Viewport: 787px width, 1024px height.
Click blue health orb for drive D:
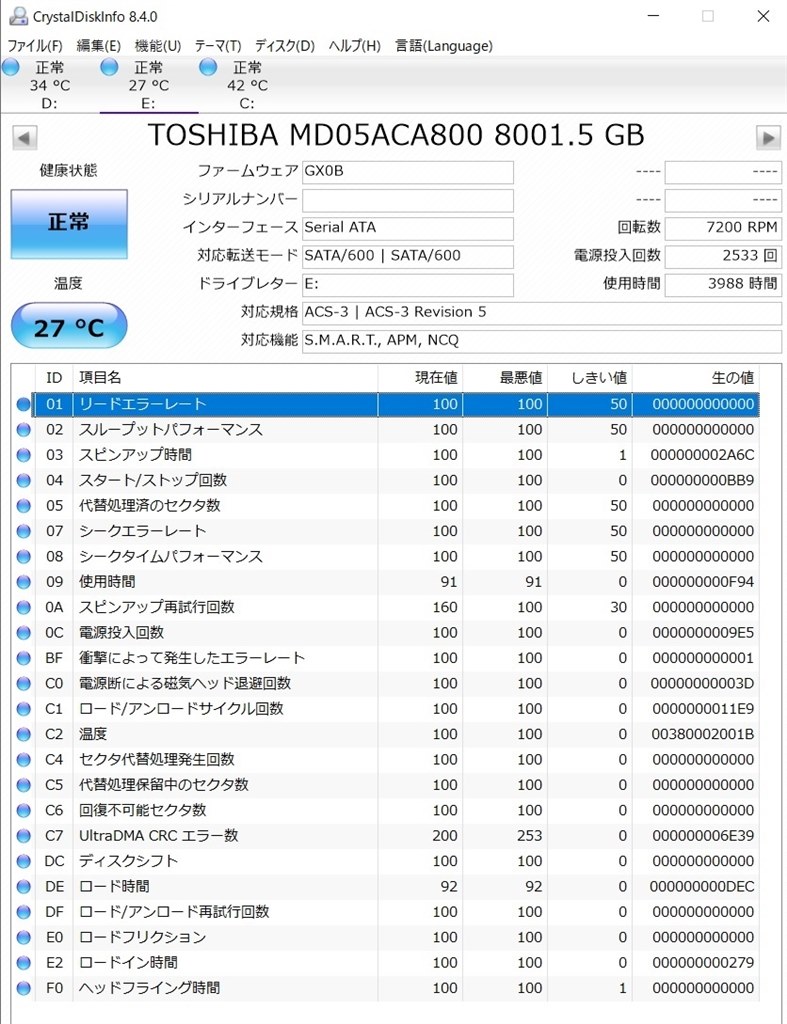click(11, 67)
